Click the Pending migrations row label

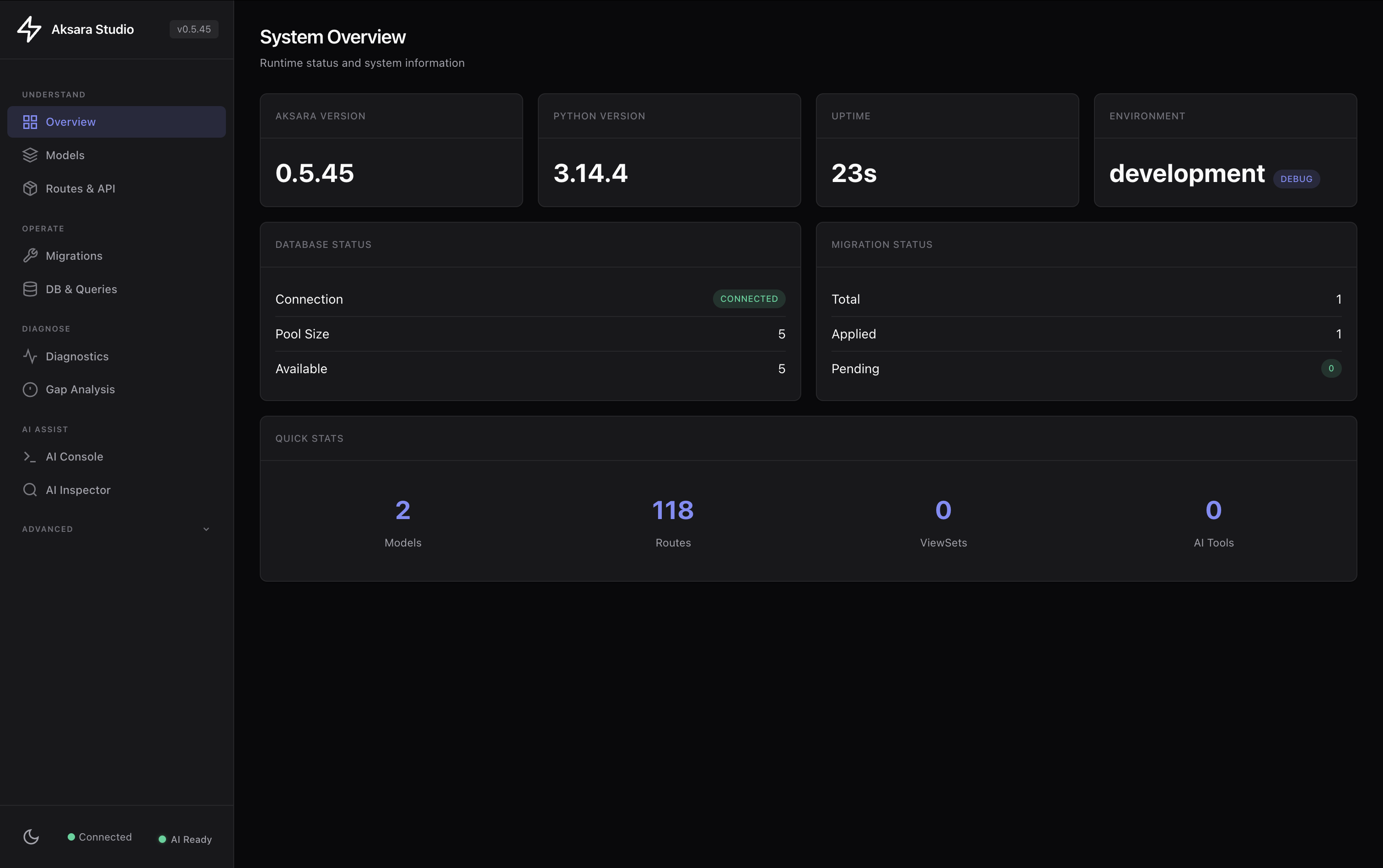click(855, 369)
